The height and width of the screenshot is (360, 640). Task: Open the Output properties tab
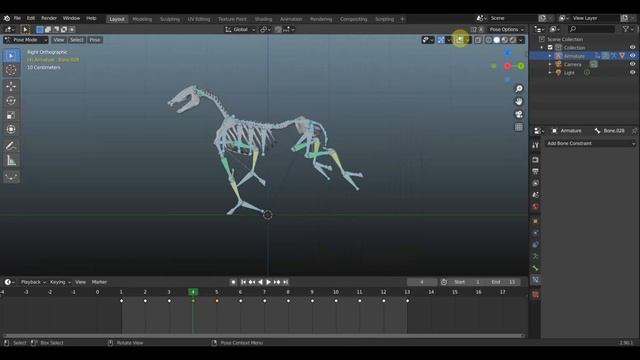[x=536, y=171]
